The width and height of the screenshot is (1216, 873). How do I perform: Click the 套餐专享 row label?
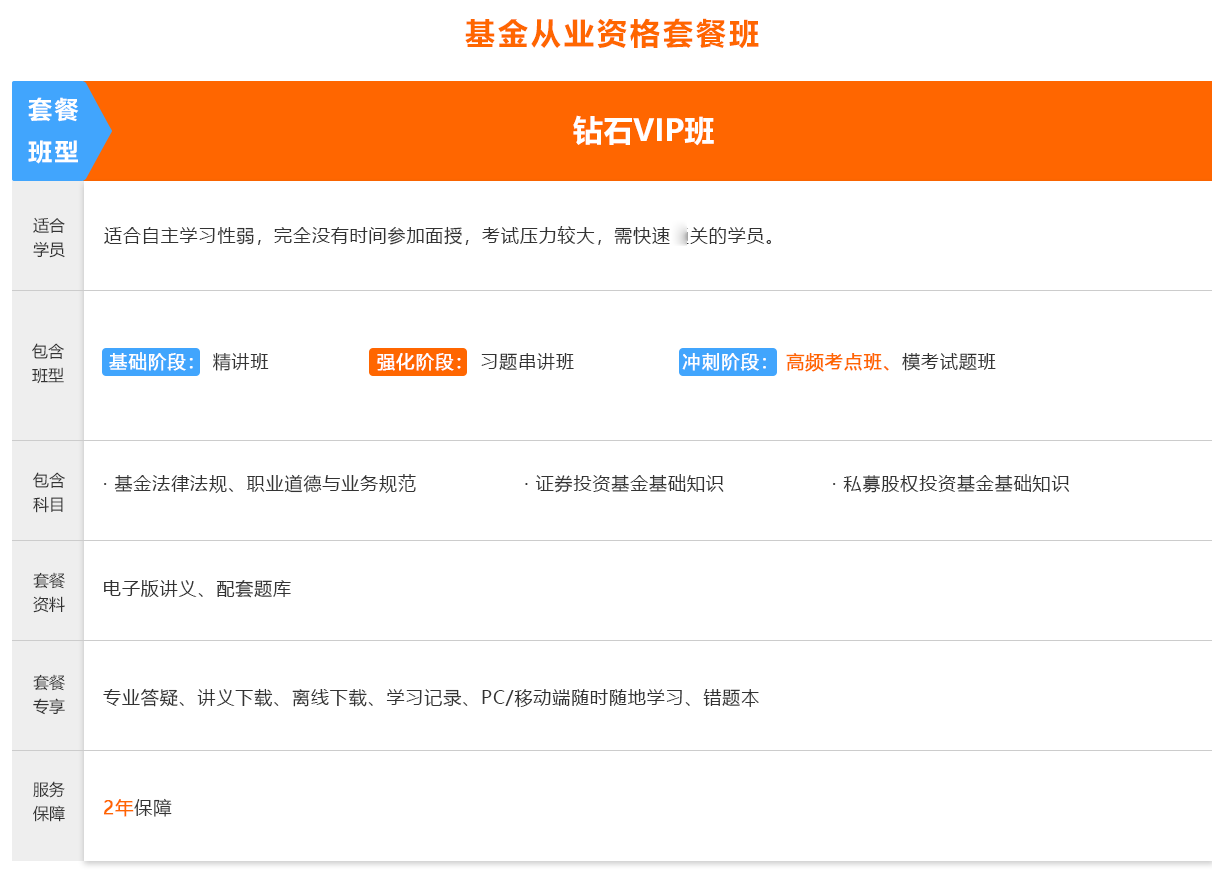coord(48,696)
